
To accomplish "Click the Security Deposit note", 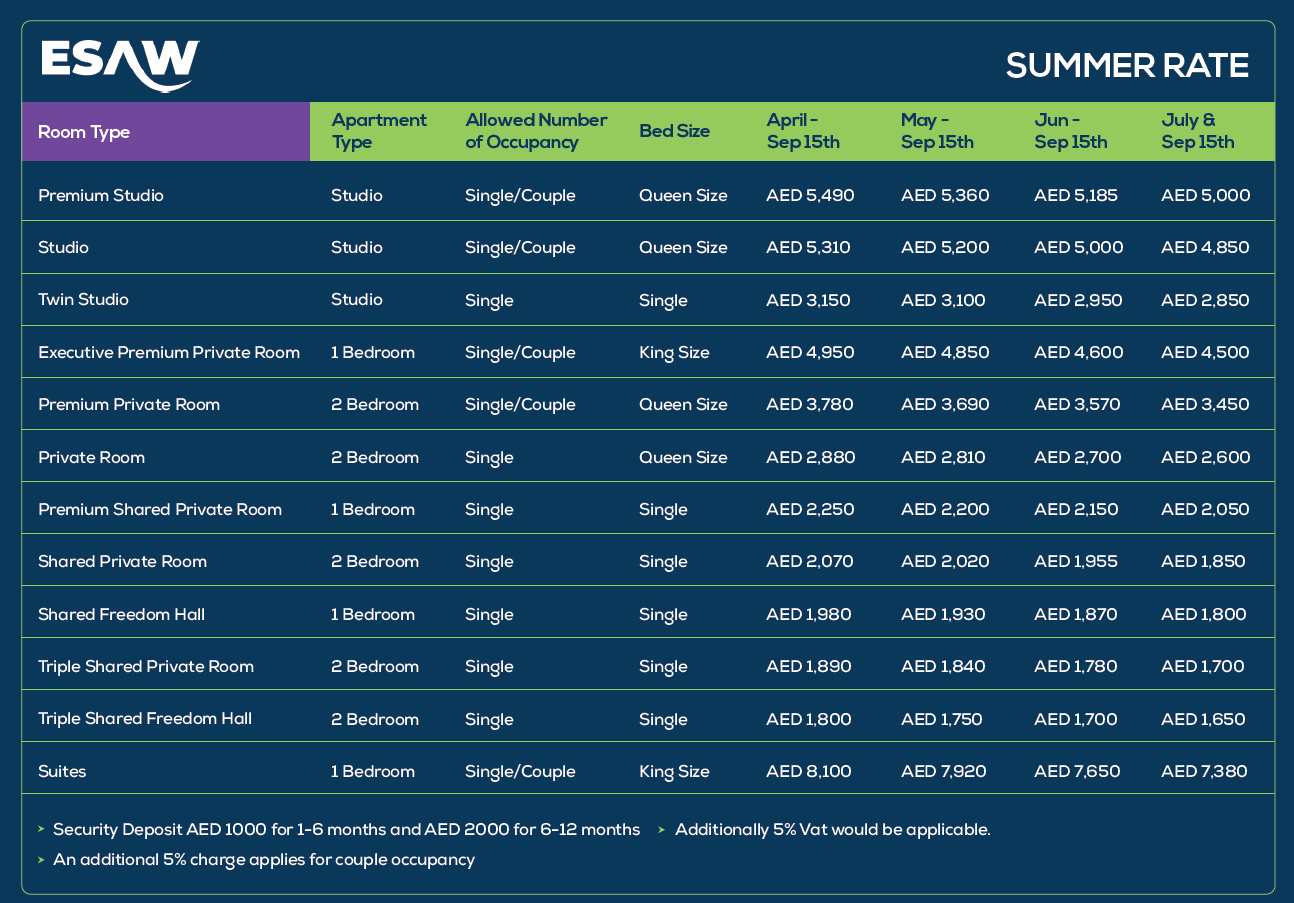I will coord(346,829).
